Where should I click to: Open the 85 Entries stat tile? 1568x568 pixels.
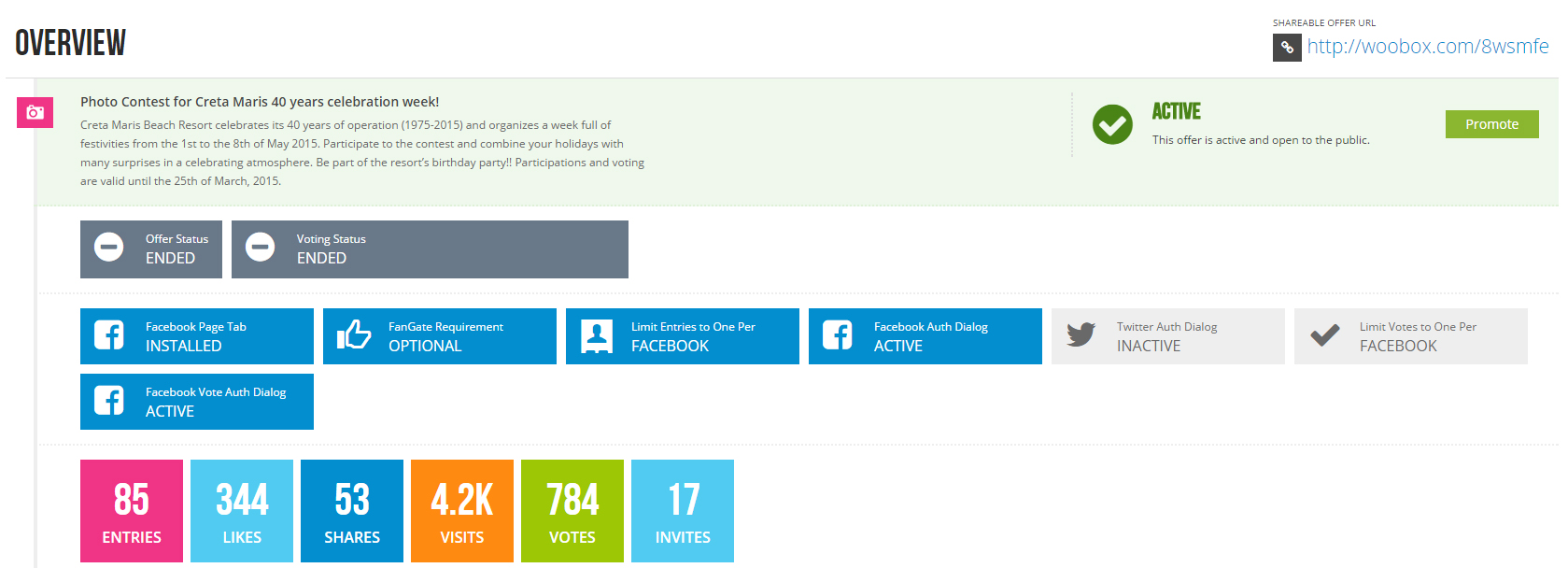pos(132,511)
